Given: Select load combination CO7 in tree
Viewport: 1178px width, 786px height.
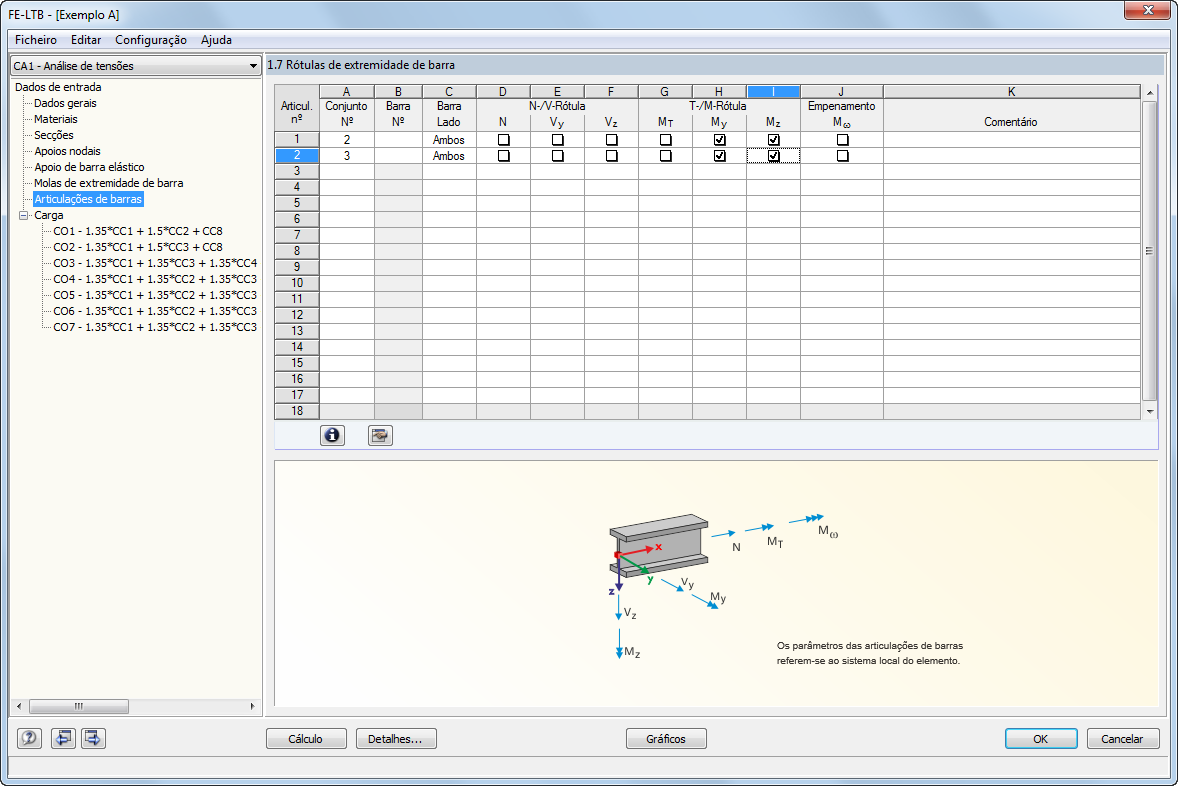Looking at the screenshot, I should click(155, 327).
